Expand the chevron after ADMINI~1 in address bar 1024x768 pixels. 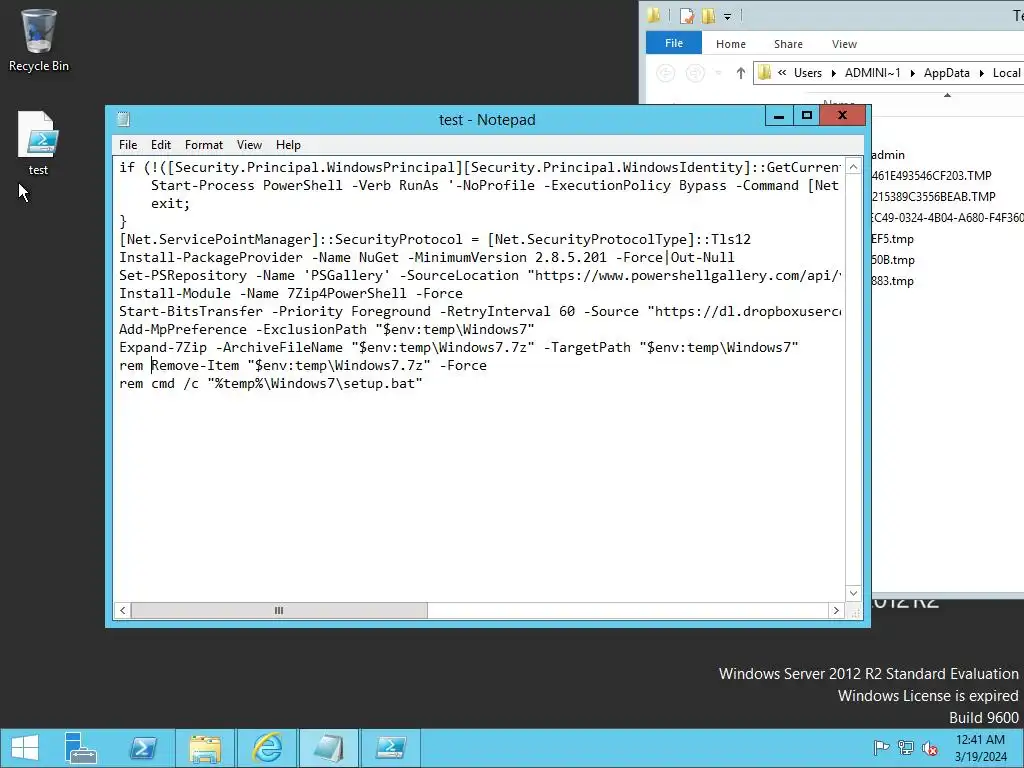912,73
